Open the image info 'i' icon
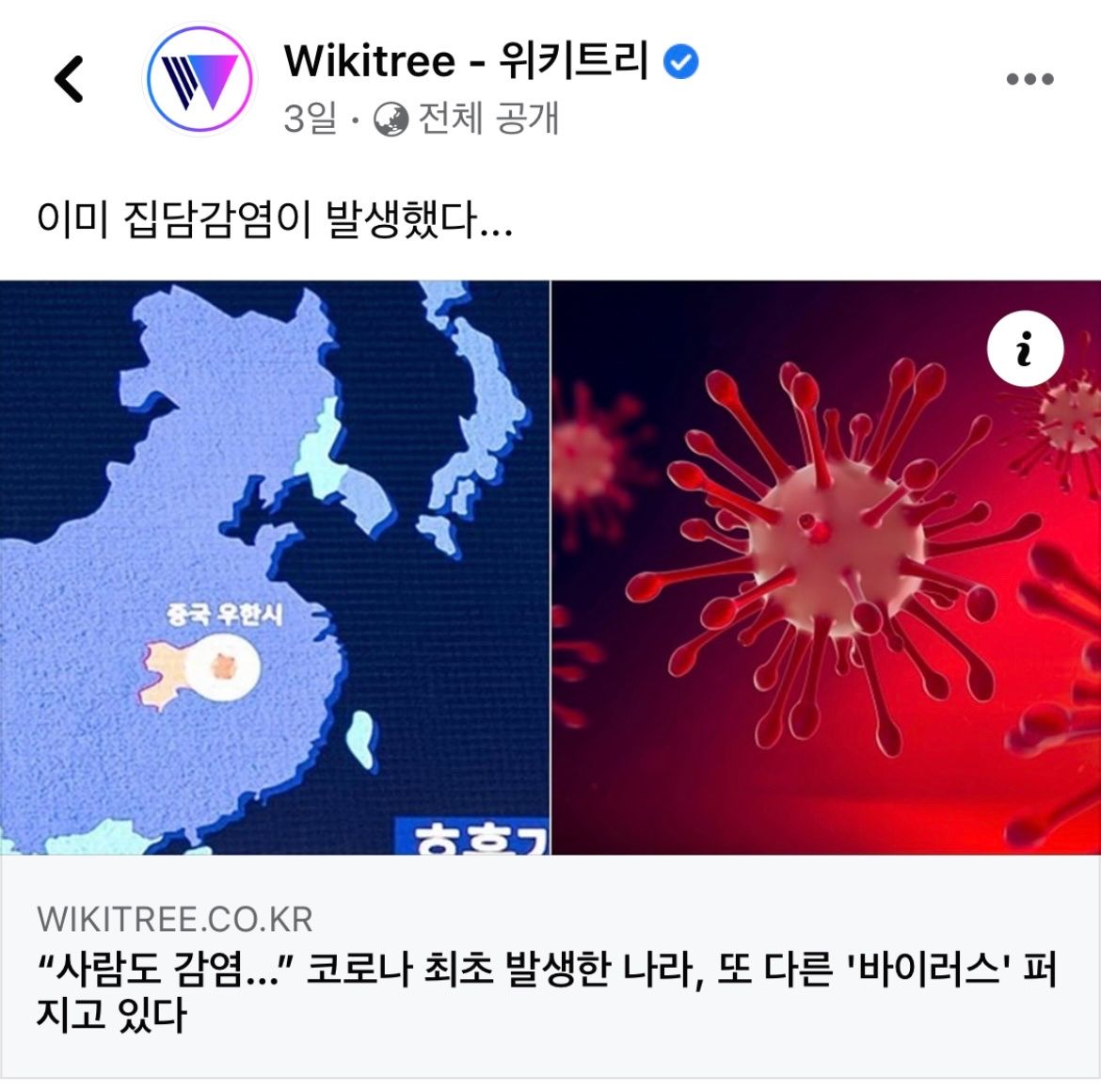 tap(1025, 347)
